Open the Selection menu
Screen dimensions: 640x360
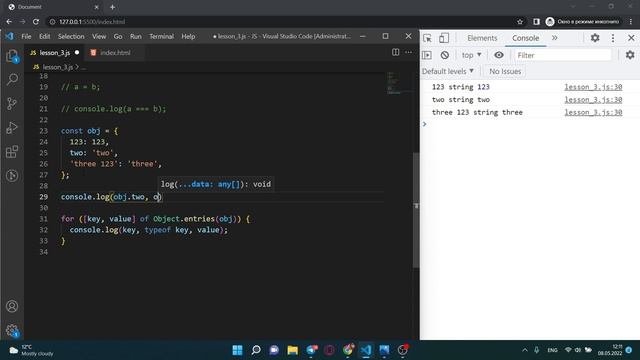tap(71, 36)
